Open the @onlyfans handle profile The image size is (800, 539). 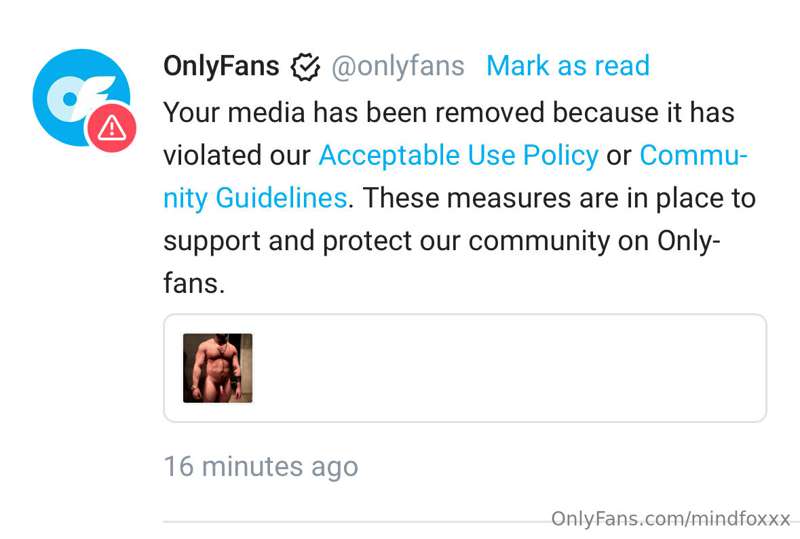398,66
